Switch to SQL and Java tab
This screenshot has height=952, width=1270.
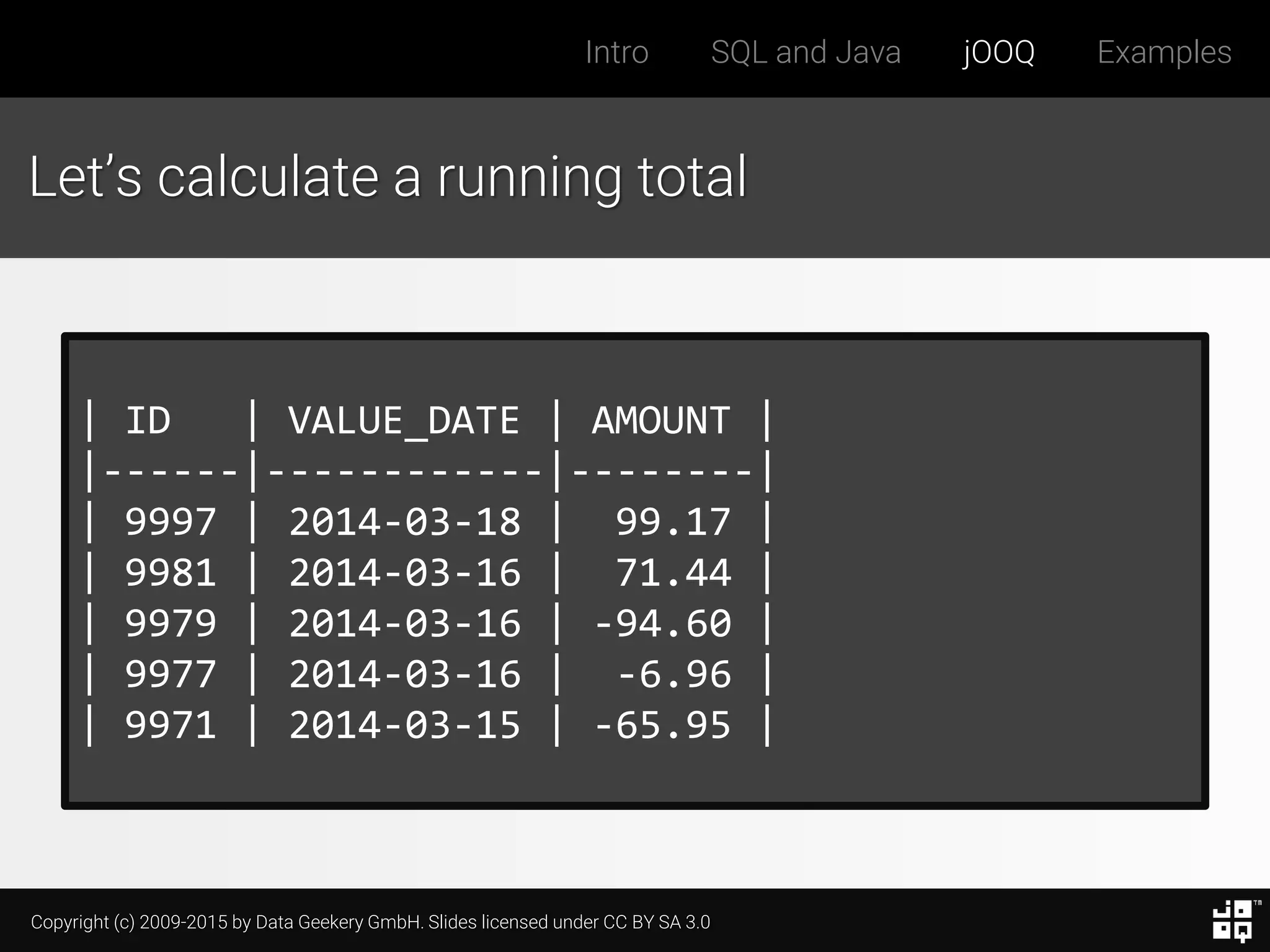pos(806,52)
